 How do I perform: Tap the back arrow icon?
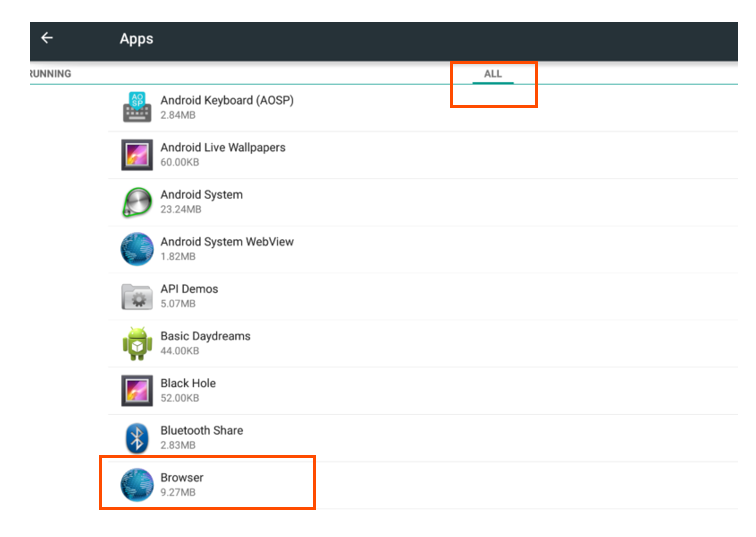(47, 38)
